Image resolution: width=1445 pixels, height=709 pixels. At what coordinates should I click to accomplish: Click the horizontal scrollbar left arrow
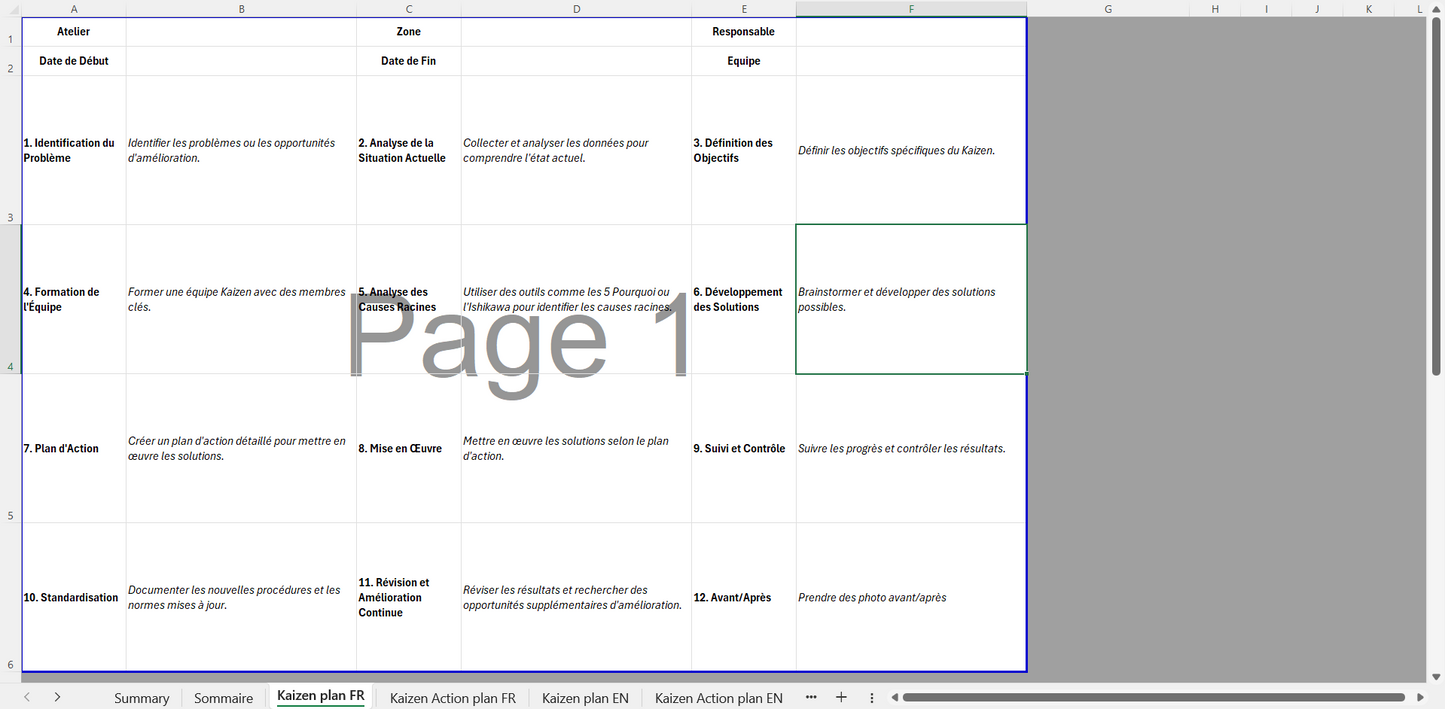point(895,697)
